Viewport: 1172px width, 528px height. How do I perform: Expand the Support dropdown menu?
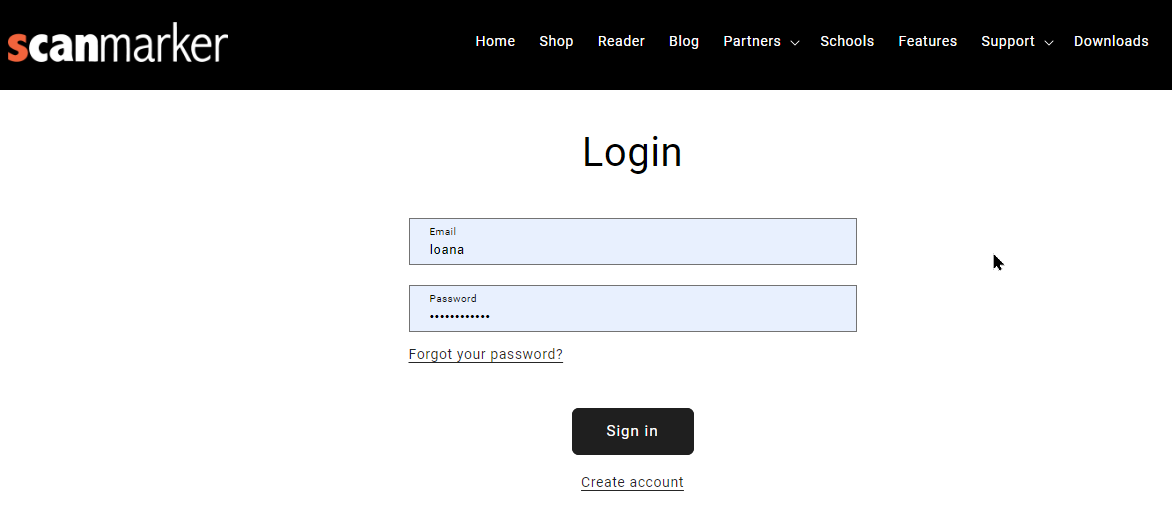[1017, 41]
